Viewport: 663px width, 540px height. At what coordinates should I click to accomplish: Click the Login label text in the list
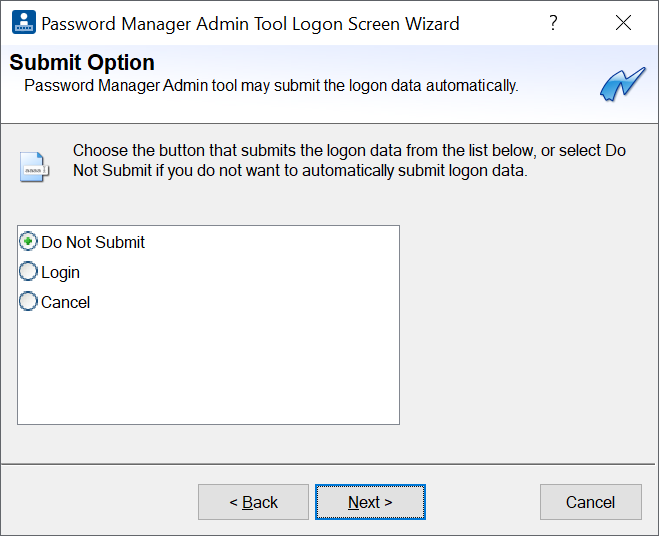(x=60, y=272)
